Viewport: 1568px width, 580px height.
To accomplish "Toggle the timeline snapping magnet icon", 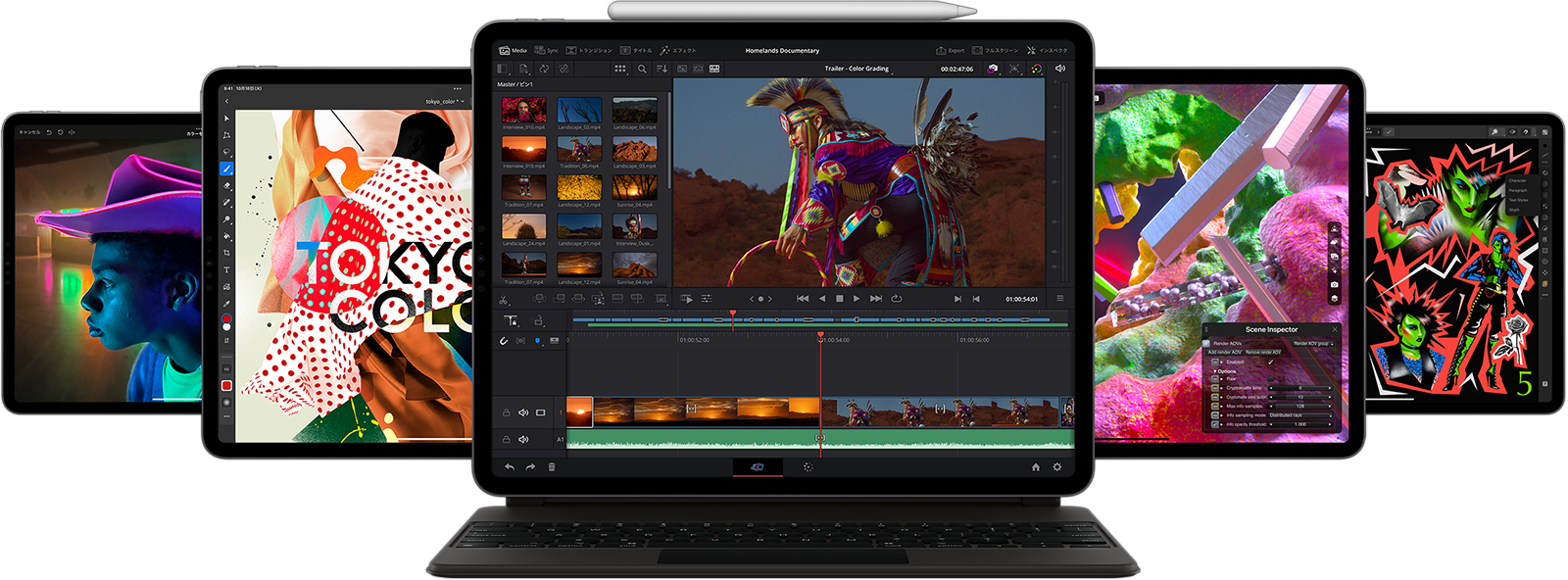I will [504, 341].
